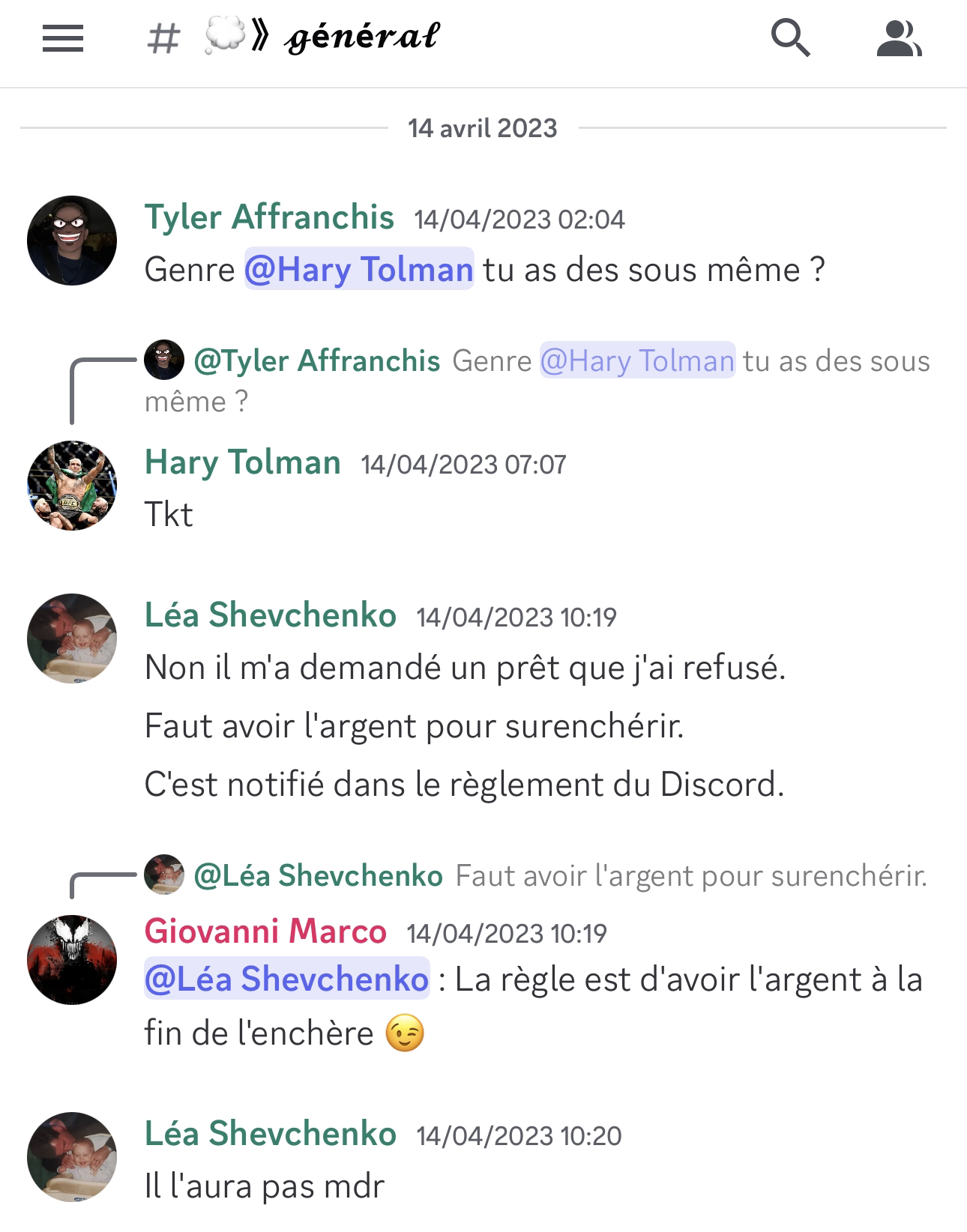Show the member list icon
The image size is (967, 1232).
click(x=899, y=39)
